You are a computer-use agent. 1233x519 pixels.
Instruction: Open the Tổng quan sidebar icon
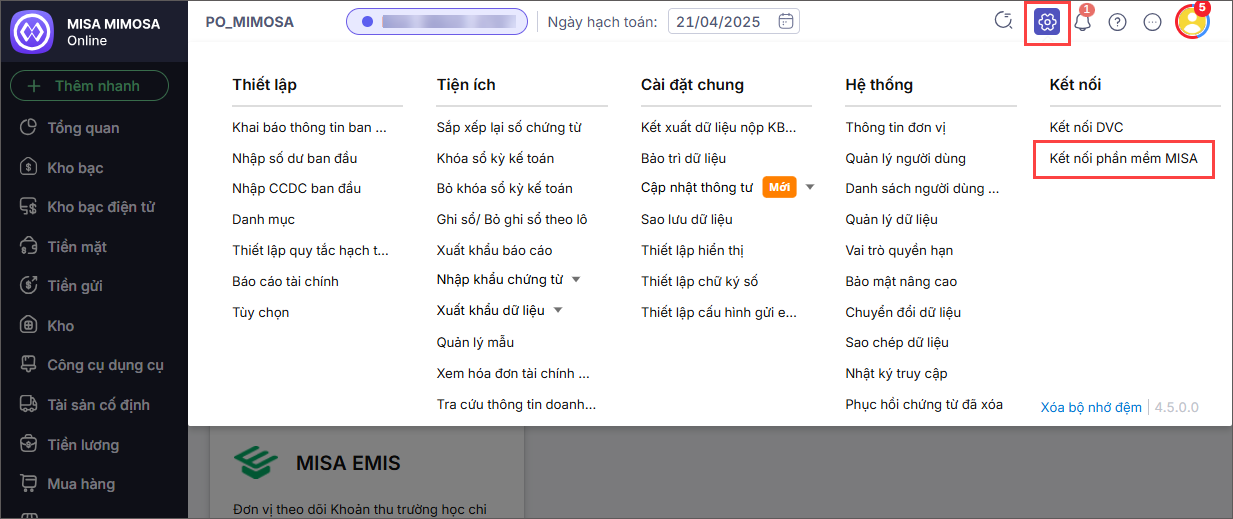pos(29,127)
